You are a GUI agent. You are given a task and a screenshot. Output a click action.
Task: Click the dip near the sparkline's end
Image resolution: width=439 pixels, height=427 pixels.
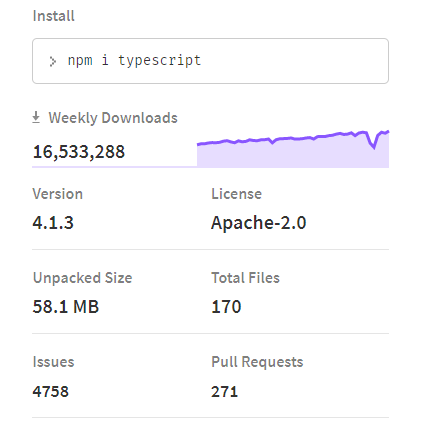[373, 144]
